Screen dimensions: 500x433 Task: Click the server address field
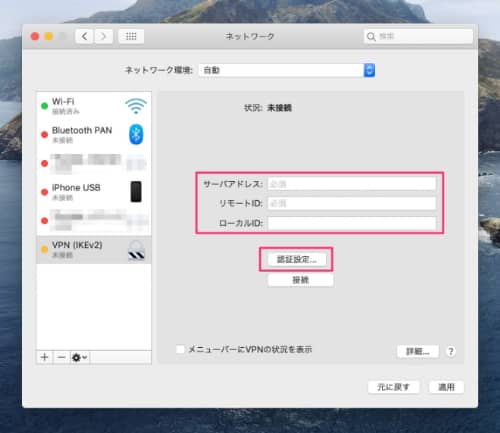(352, 184)
